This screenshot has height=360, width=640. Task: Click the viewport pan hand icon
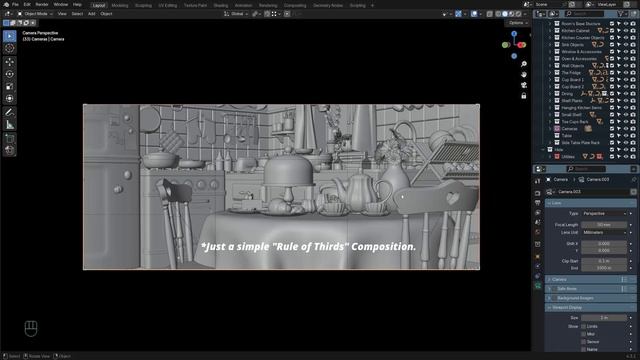point(524,75)
